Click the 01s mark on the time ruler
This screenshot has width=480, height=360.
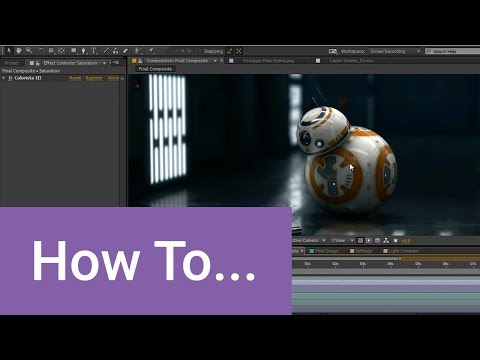(308, 264)
